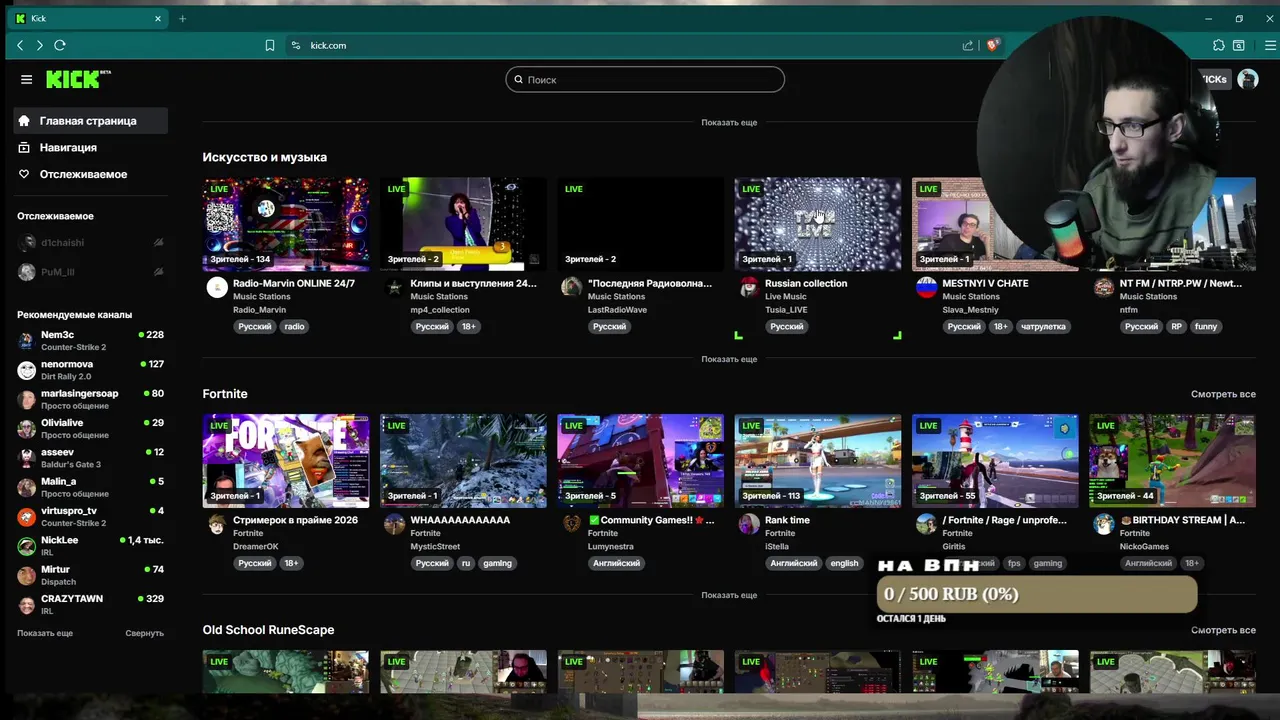Open asseev avatar in recommended list
The image size is (1280, 720).
[x=27, y=457]
